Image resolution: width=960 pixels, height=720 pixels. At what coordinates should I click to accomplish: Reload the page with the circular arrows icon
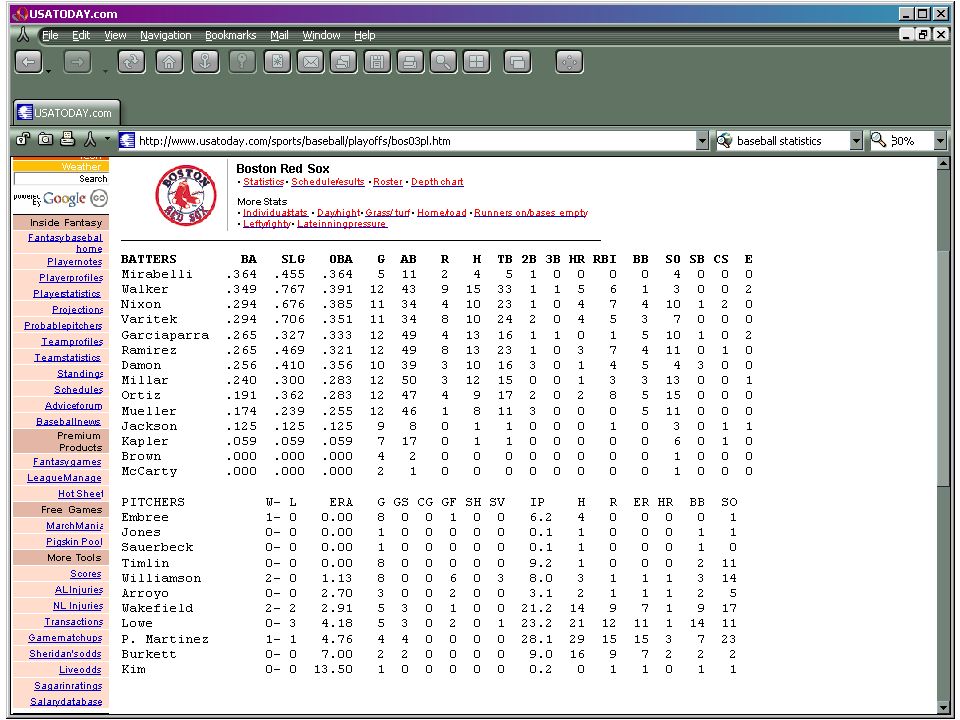pos(131,62)
